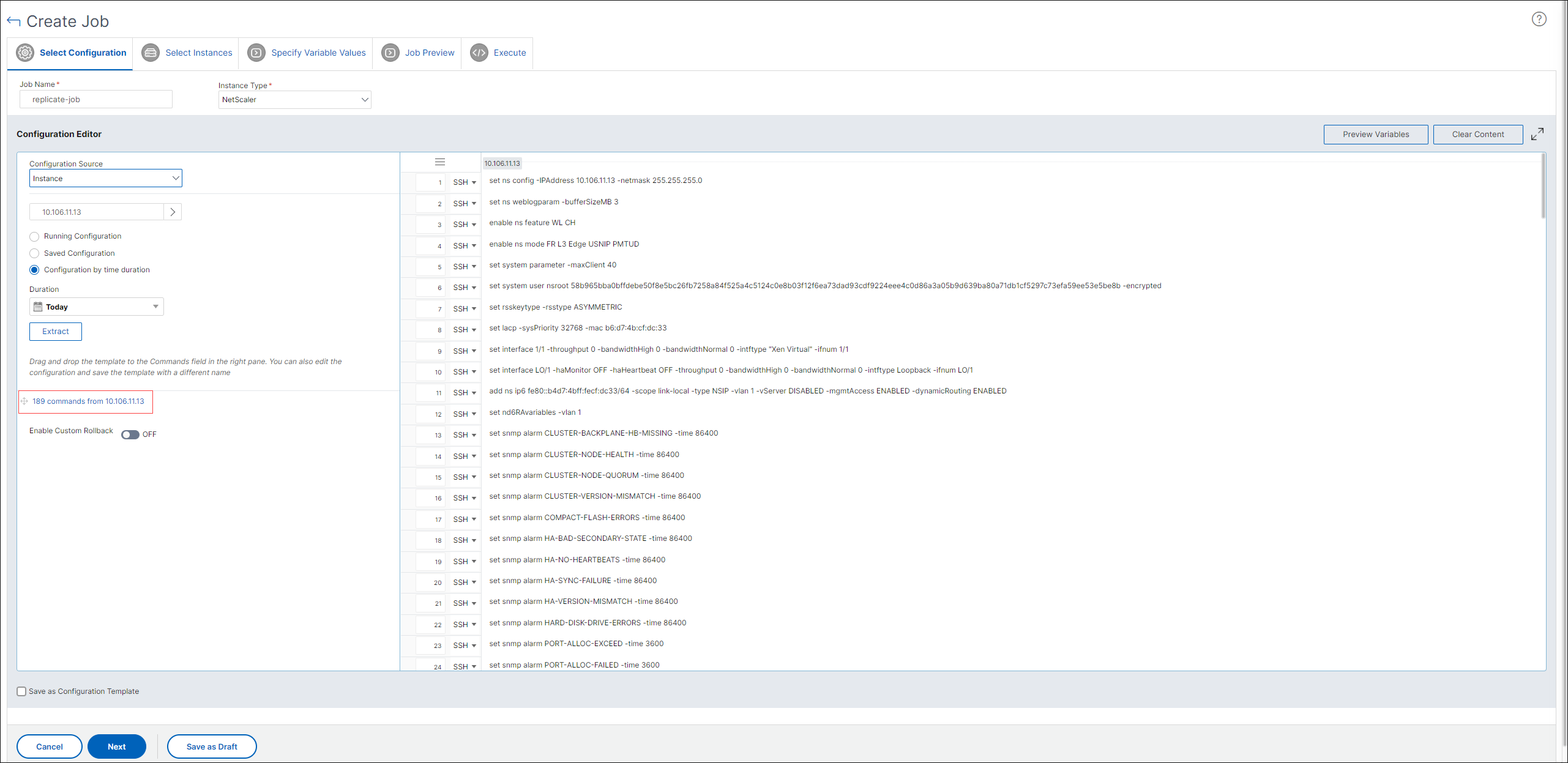Open SSH dropdown on command line 11
The image size is (1568, 763).
pyautogui.click(x=465, y=393)
